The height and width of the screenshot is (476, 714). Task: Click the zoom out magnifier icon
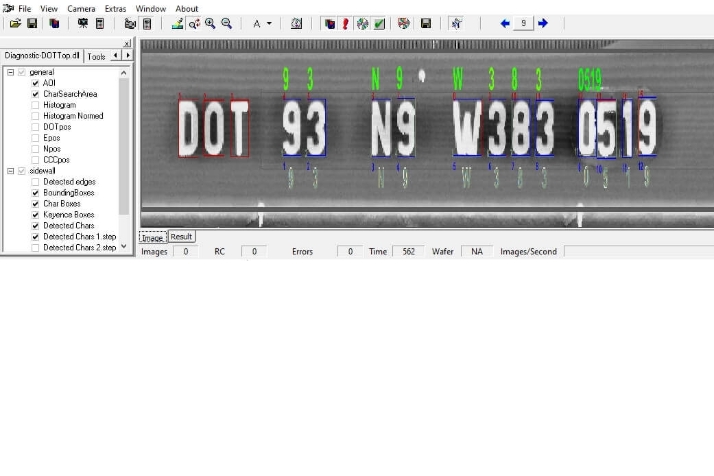(226, 23)
